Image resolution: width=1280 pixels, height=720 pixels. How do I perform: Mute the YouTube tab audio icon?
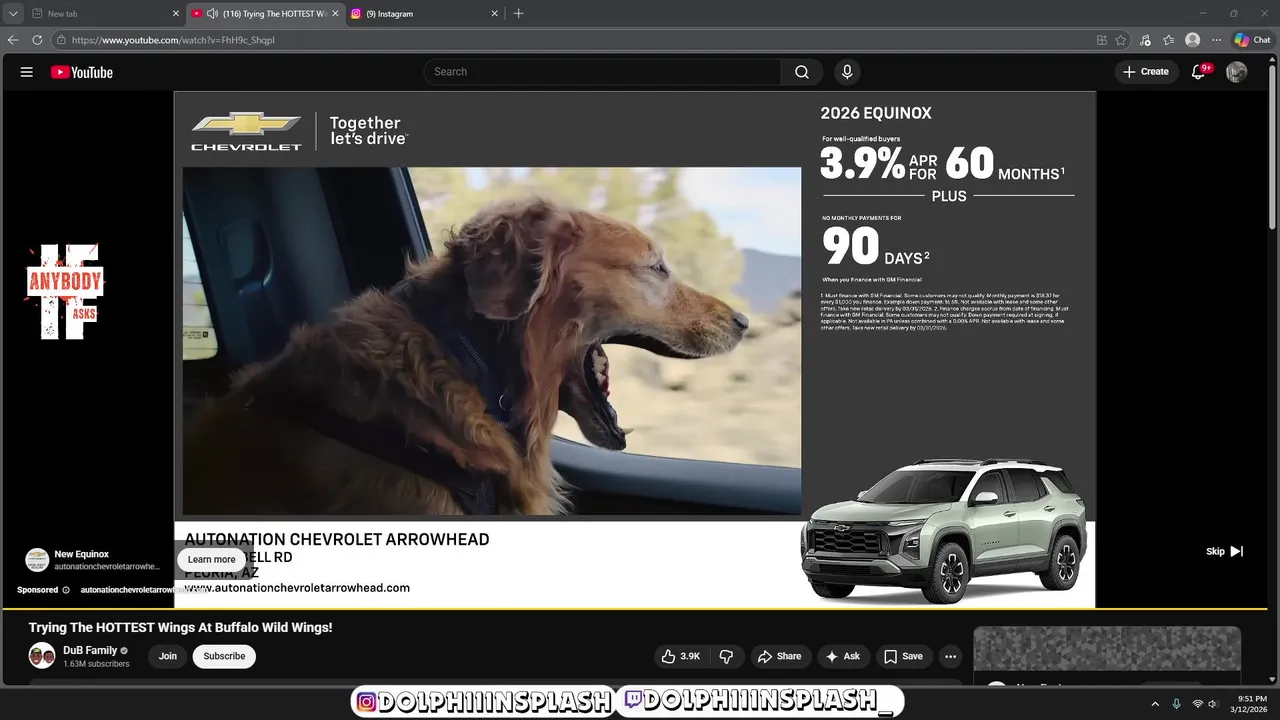tap(212, 14)
